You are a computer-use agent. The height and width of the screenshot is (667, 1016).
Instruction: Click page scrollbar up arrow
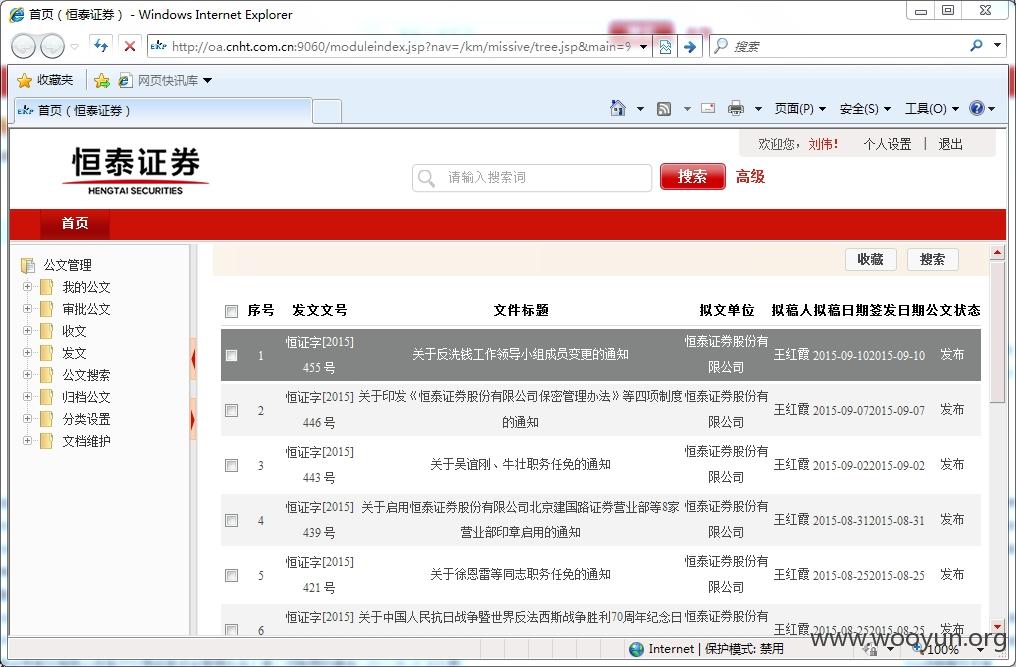click(x=997, y=252)
